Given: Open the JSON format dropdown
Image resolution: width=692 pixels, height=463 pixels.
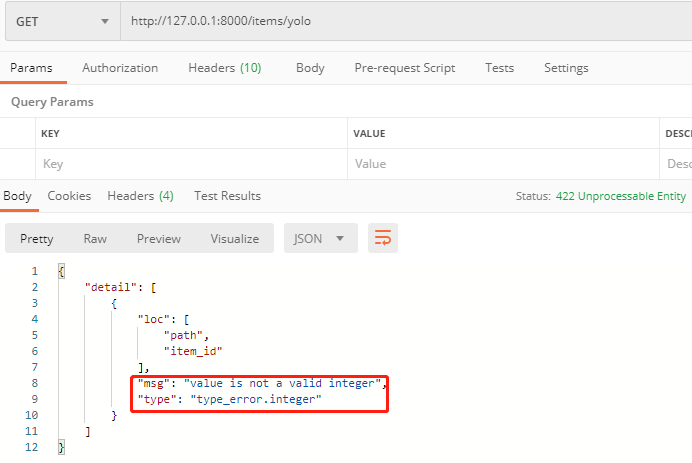Looking at the screenshot, I should pos(320,239).
